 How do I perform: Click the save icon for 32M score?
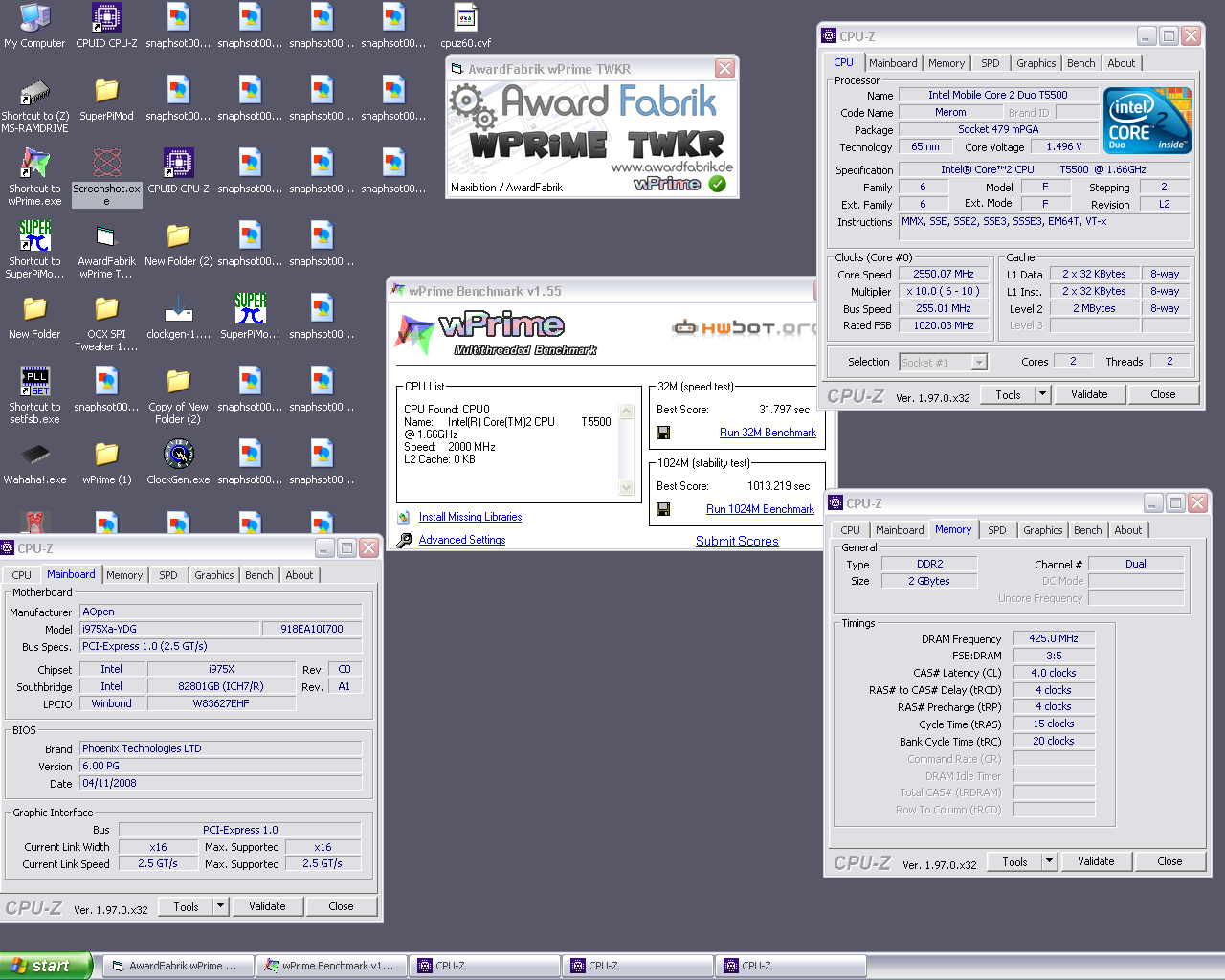click(662, 433)
